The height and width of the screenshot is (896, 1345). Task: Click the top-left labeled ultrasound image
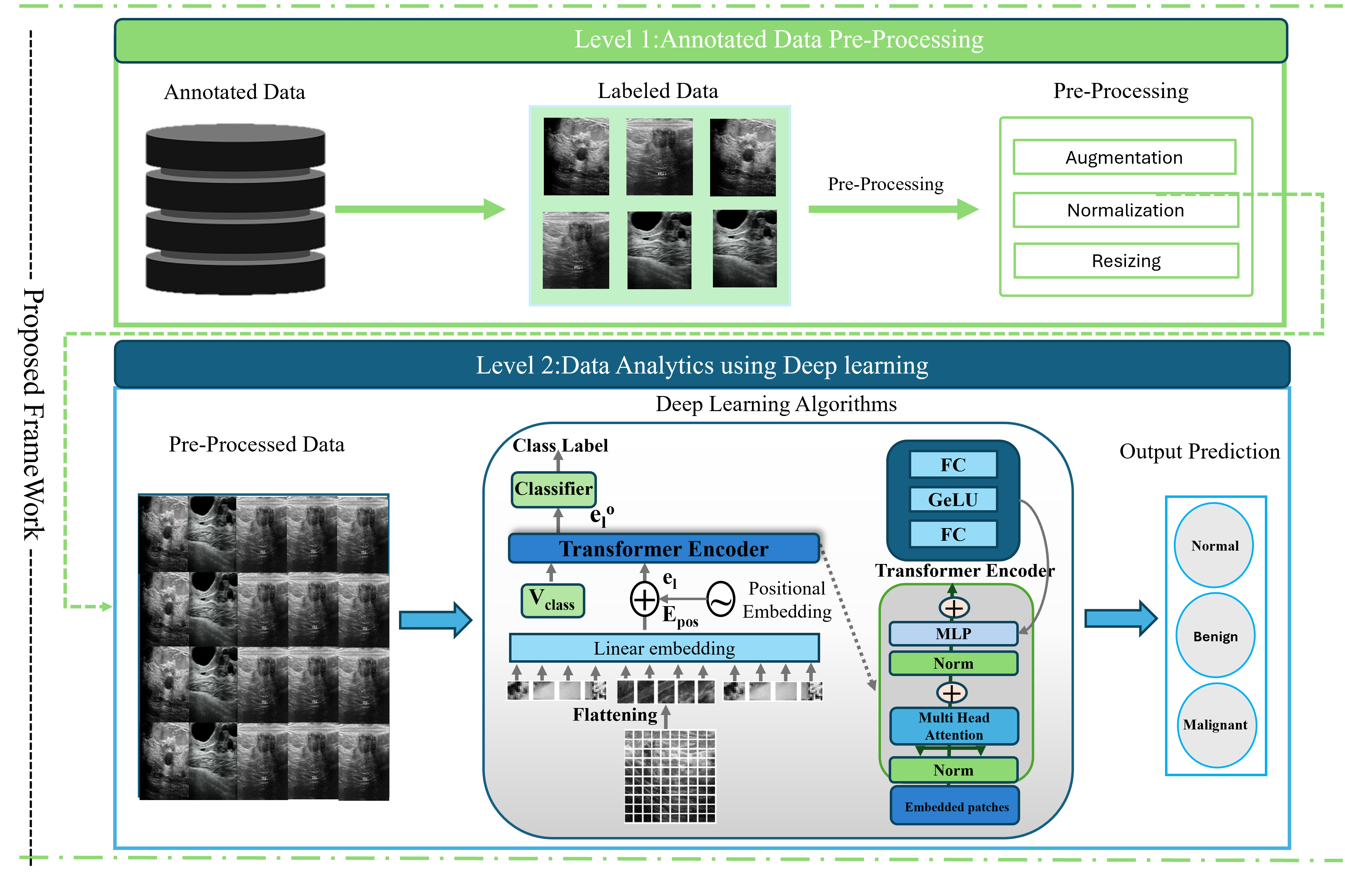575,157
